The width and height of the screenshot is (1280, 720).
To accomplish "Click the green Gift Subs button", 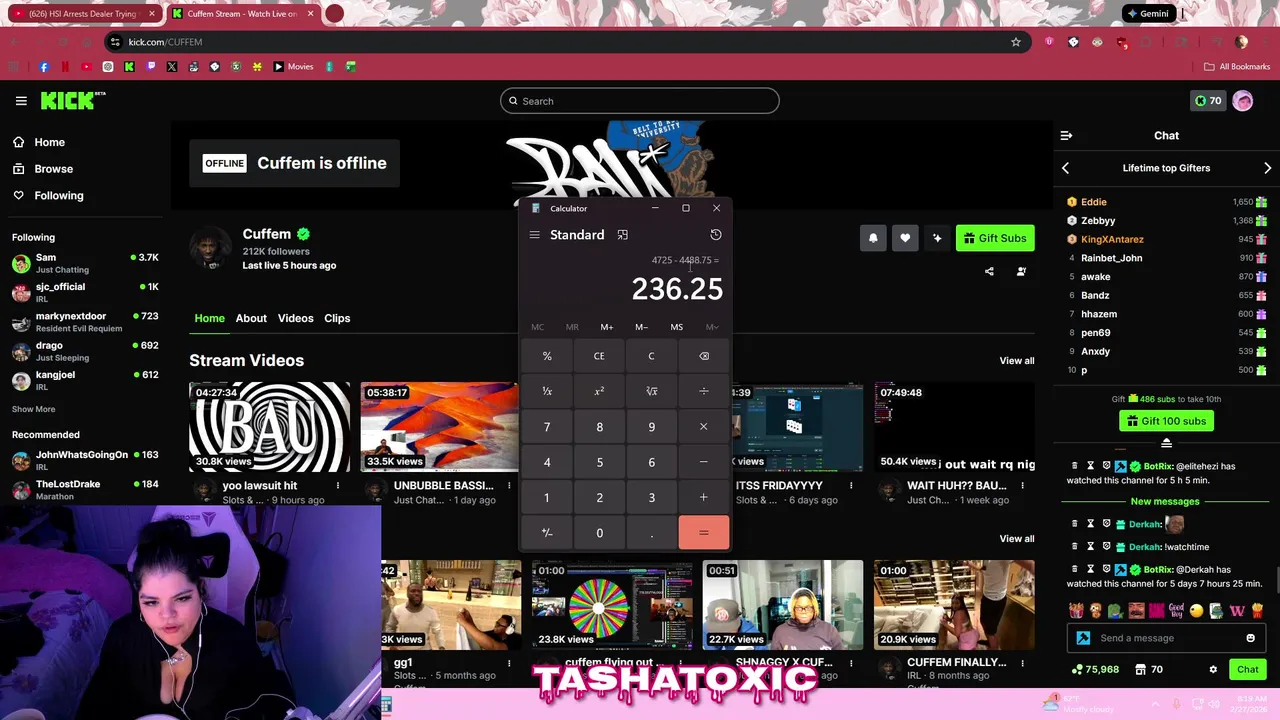I will click(995, 238).
